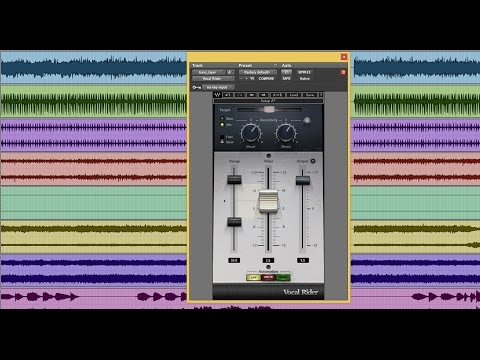Close the Vocal Rider plugin window
Image resolution: width=480 pixels, height=360 pixels.
tap(344, 57)
